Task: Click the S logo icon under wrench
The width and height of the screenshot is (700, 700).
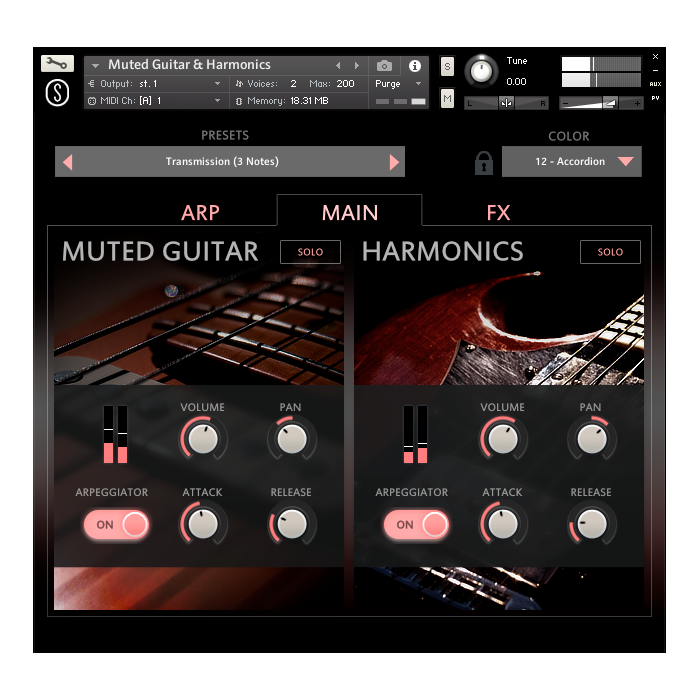Action: click(x=57, y=93)
